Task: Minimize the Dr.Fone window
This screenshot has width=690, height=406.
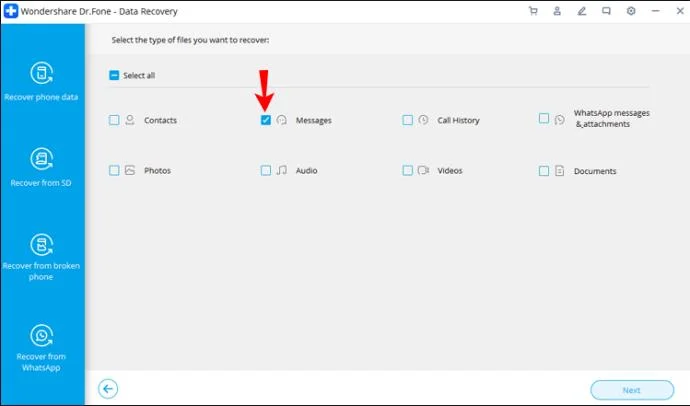Action: (656, 11)
